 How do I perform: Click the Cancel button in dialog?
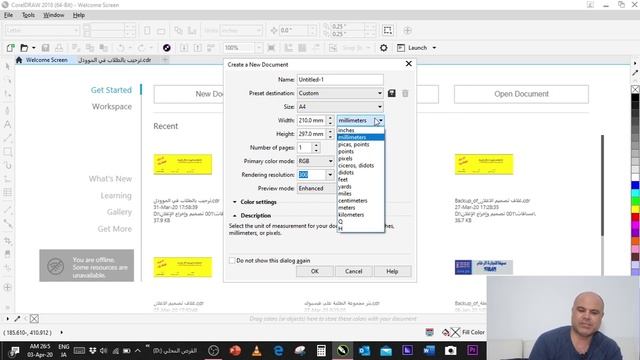(353, 271)
